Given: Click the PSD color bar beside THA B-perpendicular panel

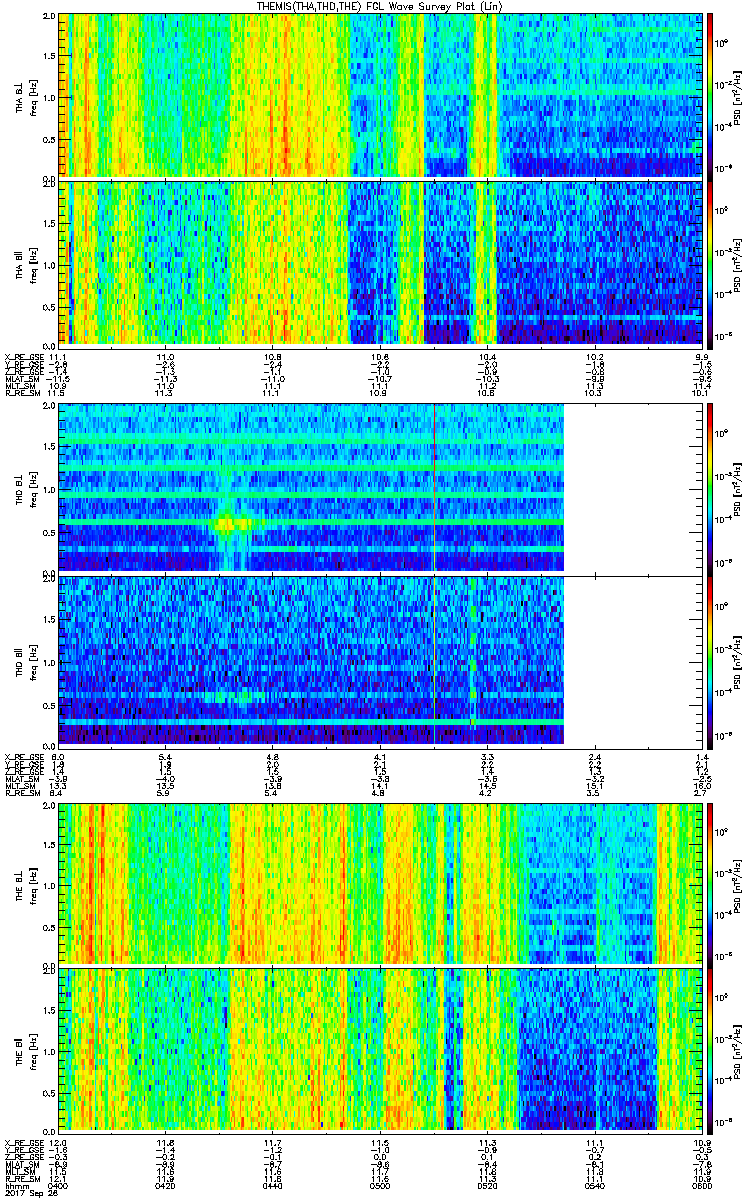Looking at the screenshot, I should click(711, 95).
